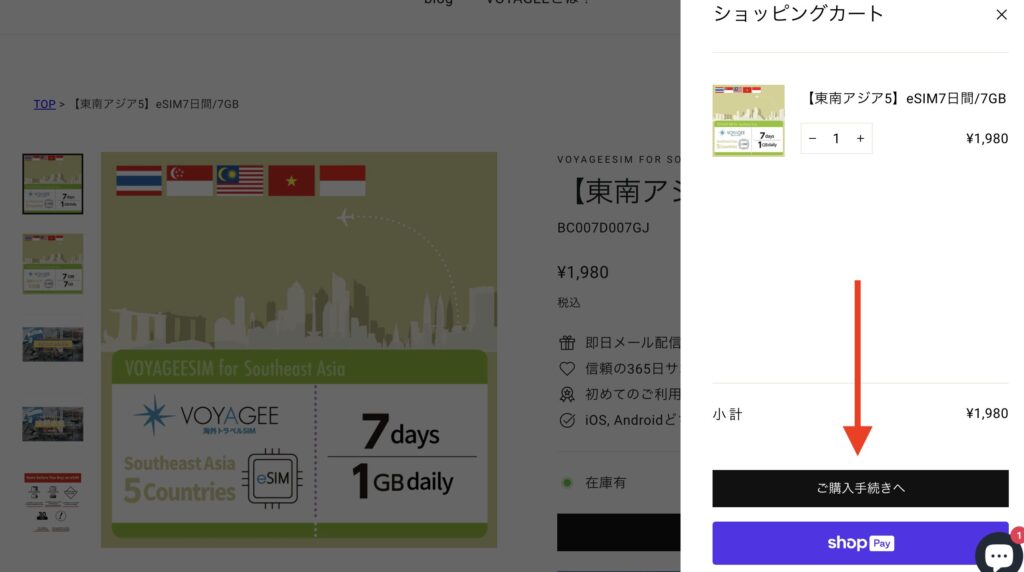Click the 在庫有 stock status text

(x=605, y=483)
